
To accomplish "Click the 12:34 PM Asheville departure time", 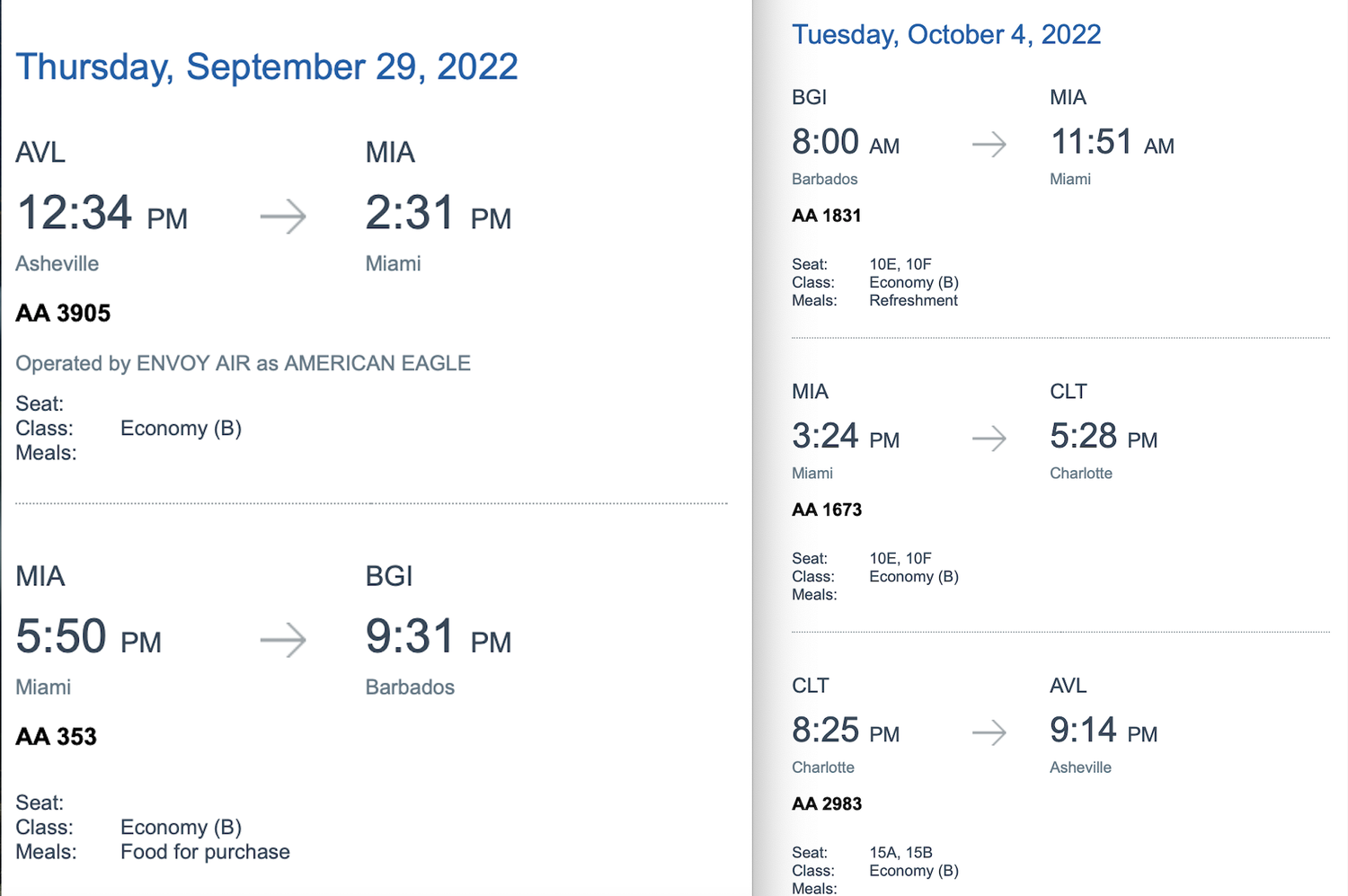I will pos(102,214).
